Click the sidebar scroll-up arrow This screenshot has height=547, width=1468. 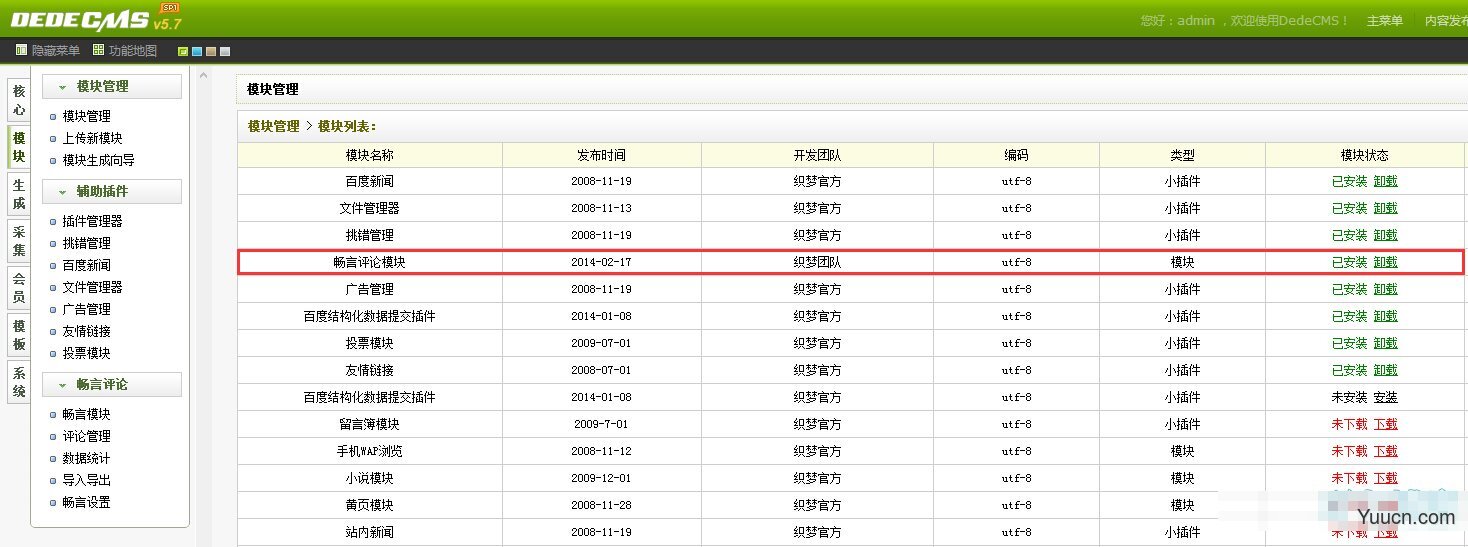[204, 75]
